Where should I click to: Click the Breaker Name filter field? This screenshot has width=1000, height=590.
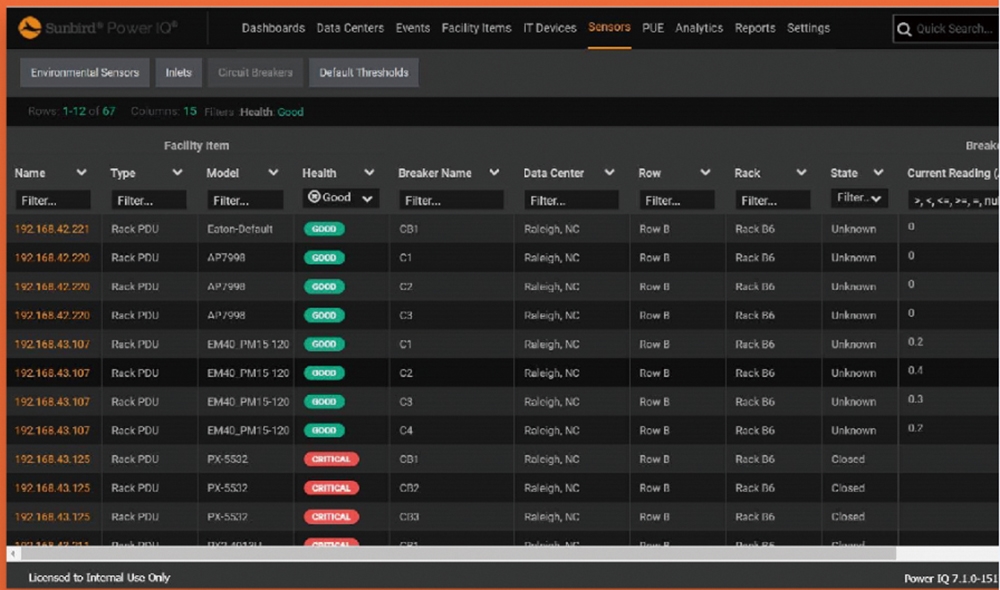(450, 200)
